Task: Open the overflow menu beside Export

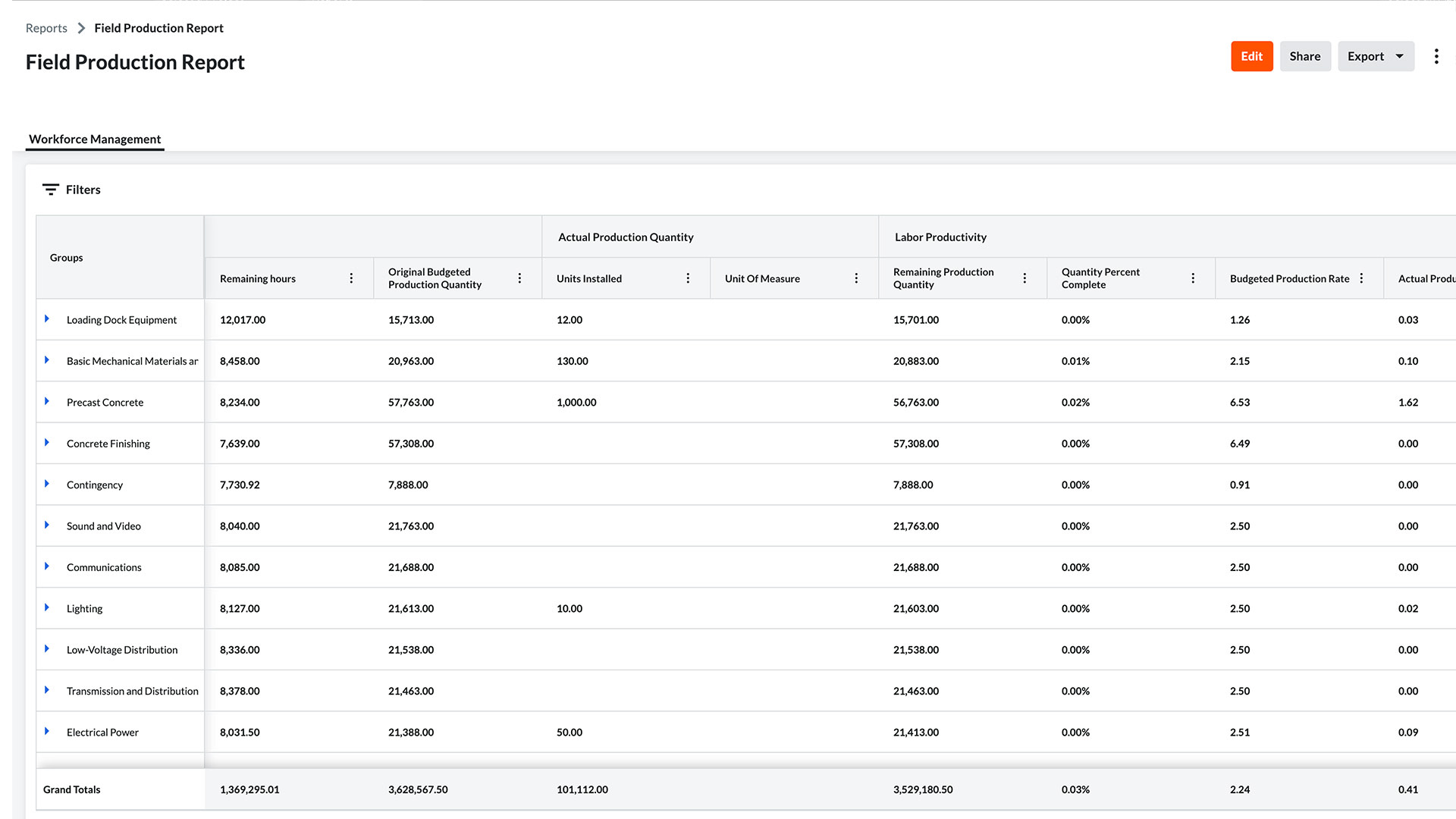Action: pos(1436,56)
